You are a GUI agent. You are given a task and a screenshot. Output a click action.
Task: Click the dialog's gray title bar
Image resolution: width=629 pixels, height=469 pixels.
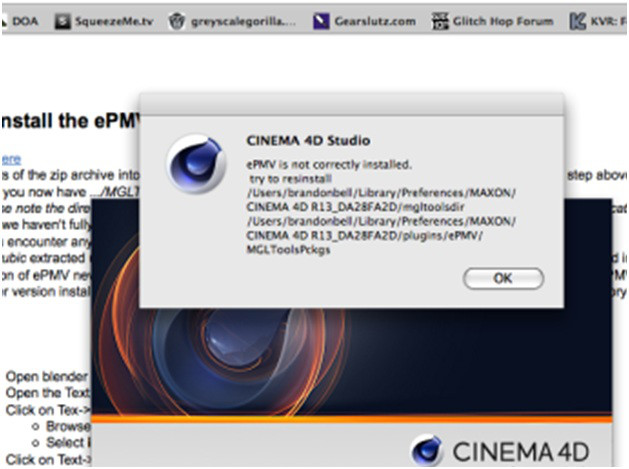click(x=351, y=104)
